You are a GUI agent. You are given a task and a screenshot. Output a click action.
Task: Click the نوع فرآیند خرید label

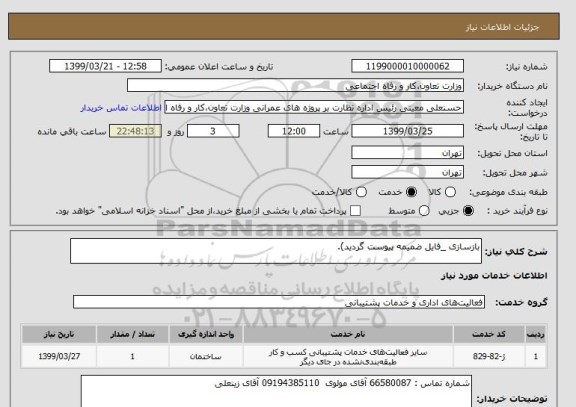517,211
